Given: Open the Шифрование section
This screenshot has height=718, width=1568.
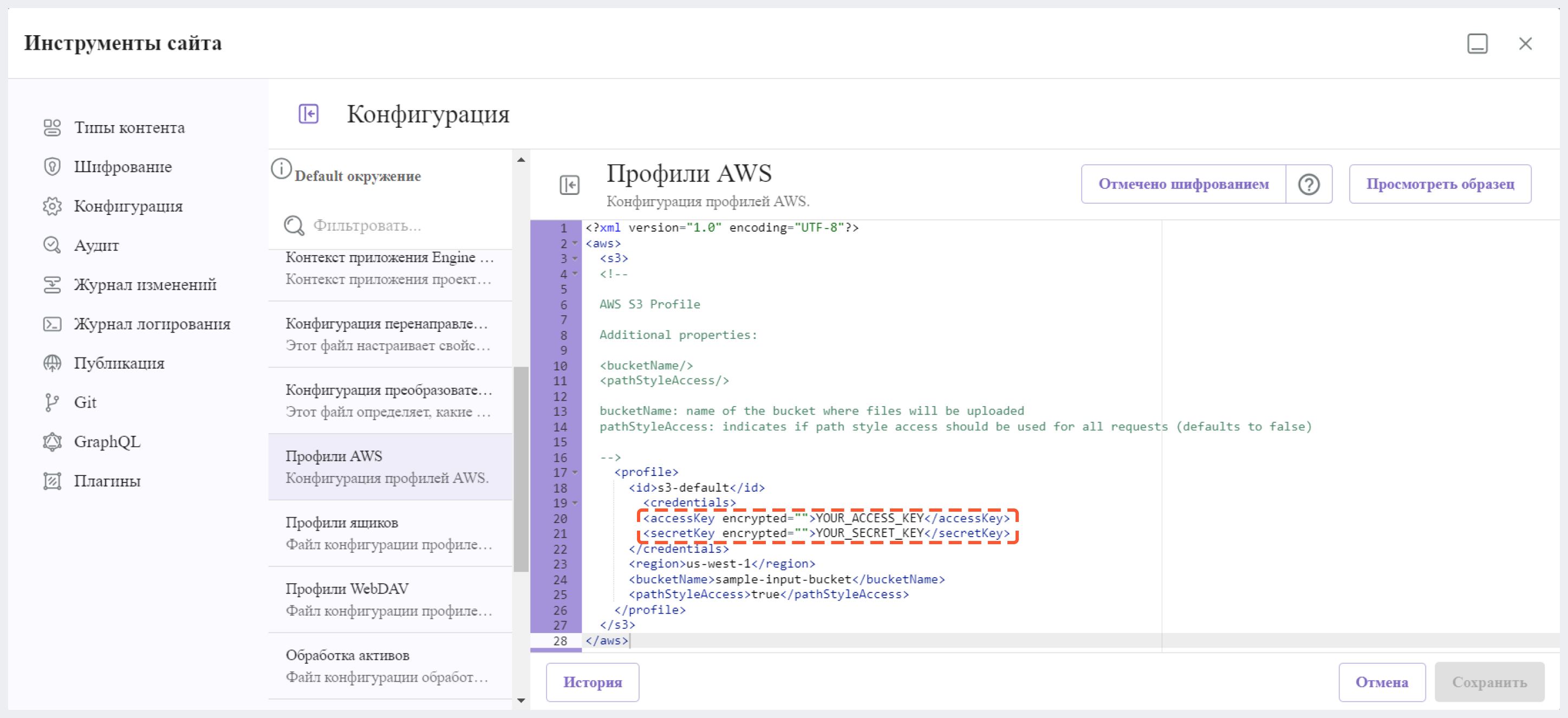Looking at the screenshot, I should click(122, 167).
